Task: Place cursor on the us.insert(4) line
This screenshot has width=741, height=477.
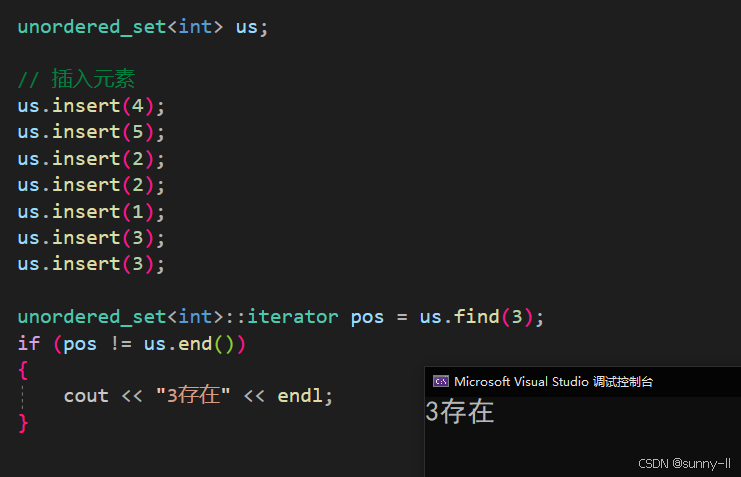Action: (x=90, y=105)
